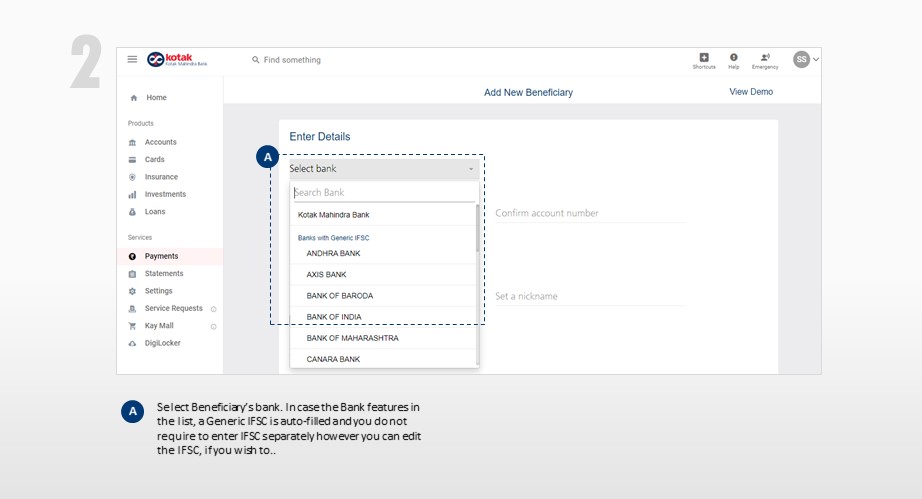Select BANK OF BARODA option
This screenshot has height=499, width=922.
coord(383,296)
